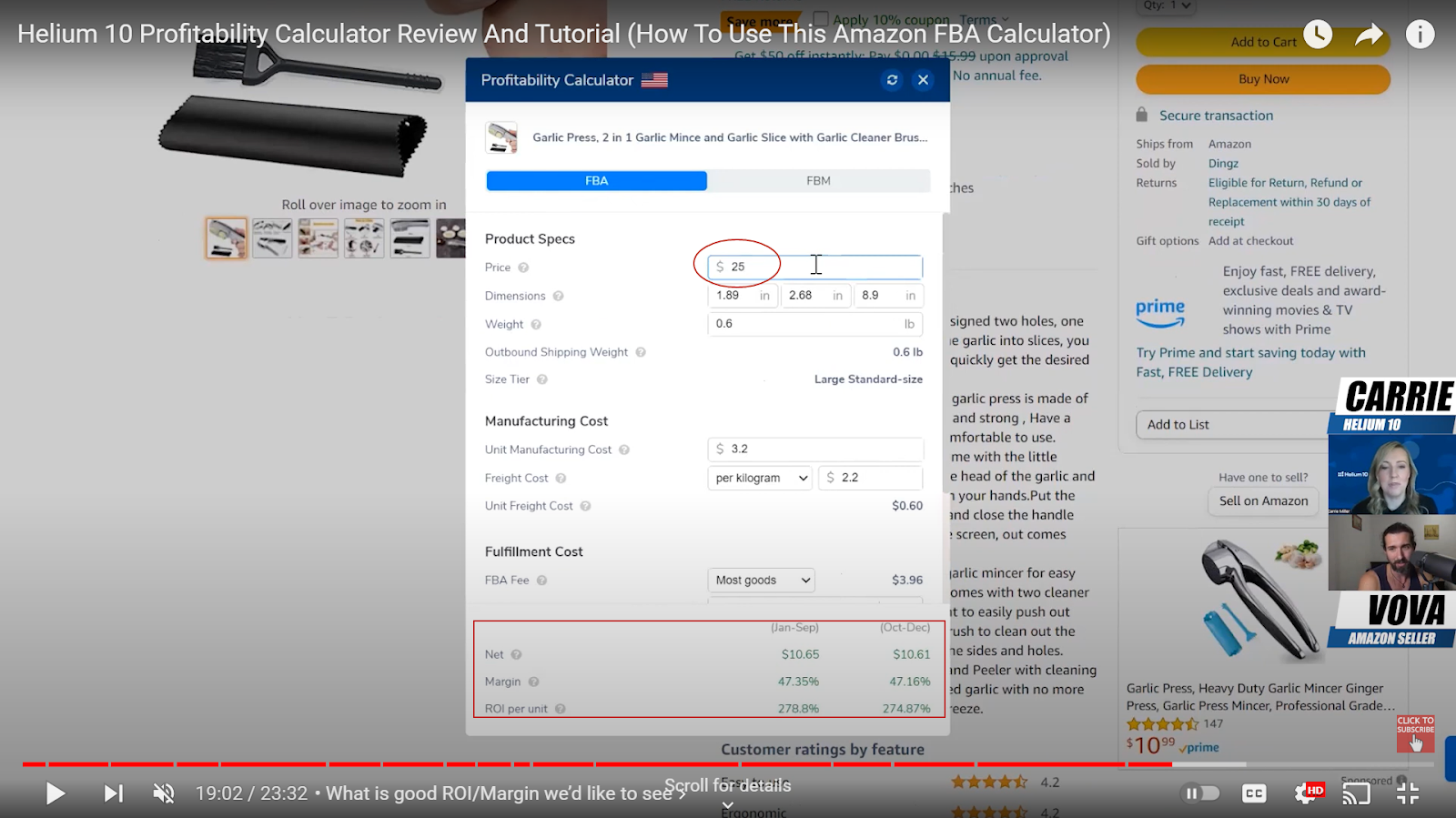Click help icon beside Net row
1456x818 pixels.
pyautogui.click(x=516, y=654)
